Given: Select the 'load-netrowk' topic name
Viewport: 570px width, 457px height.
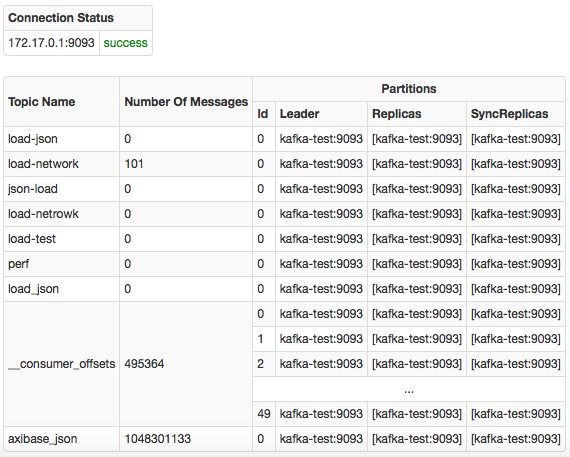Looking at the screenshot, I should click(43, 214).
